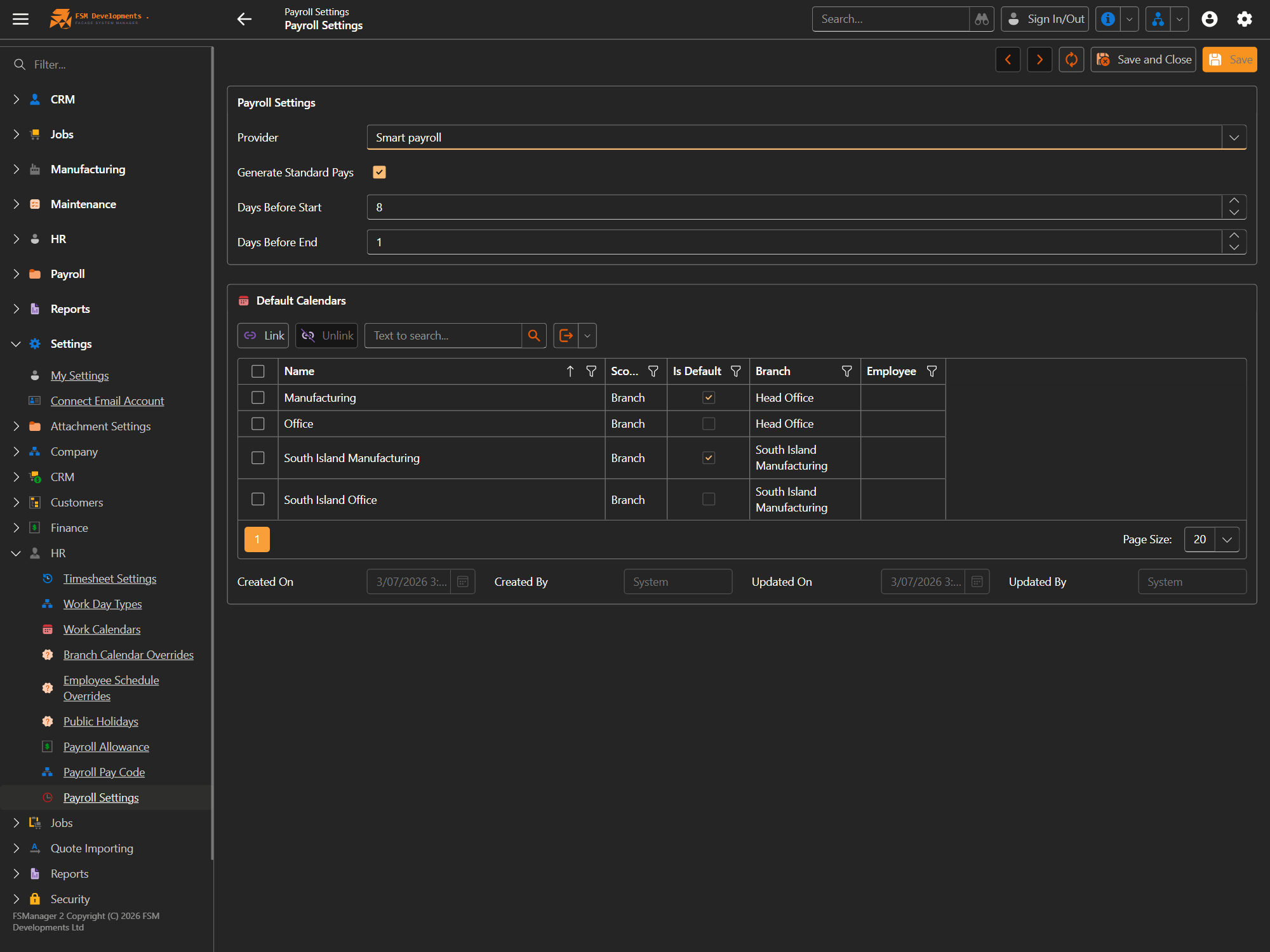Viewport: 1270px width, 952px height.
Task: Open the Name column filter funnel
Action: click(591, 371)
